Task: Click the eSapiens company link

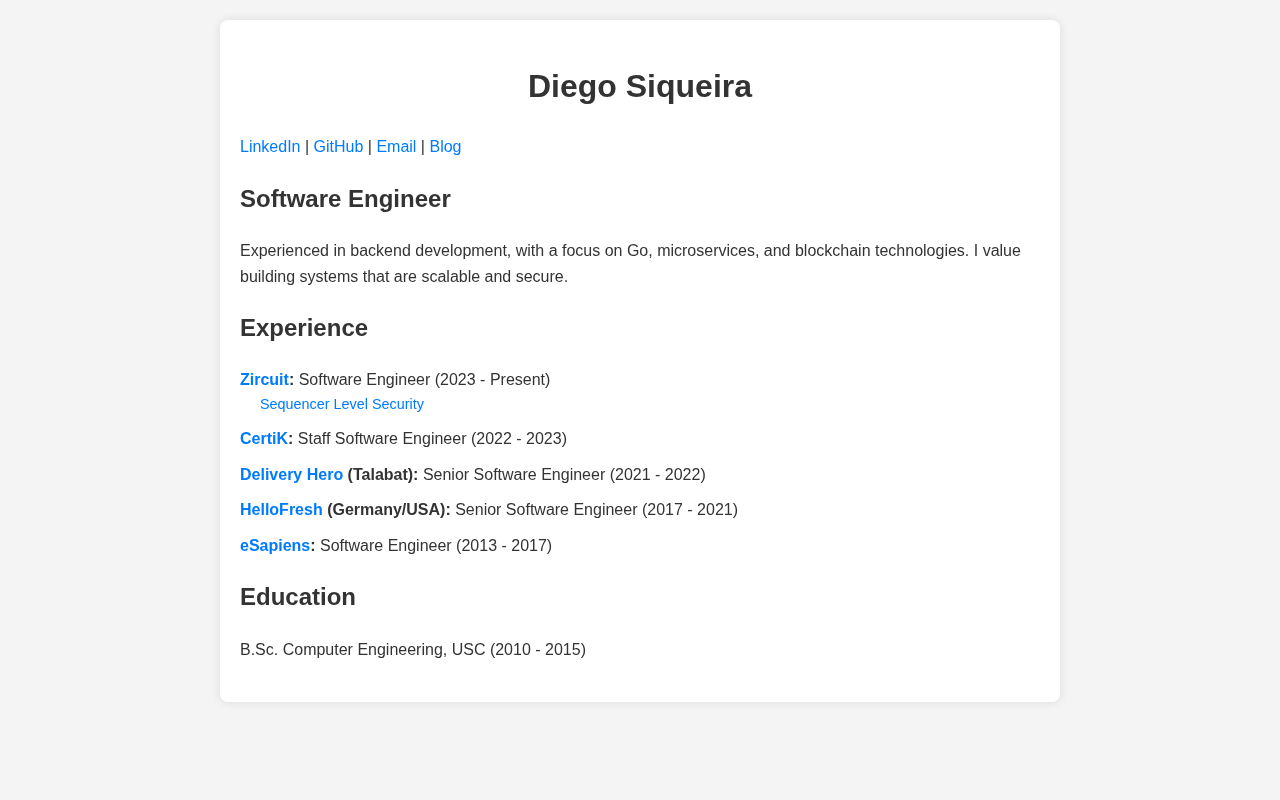Action: [275, 546]
